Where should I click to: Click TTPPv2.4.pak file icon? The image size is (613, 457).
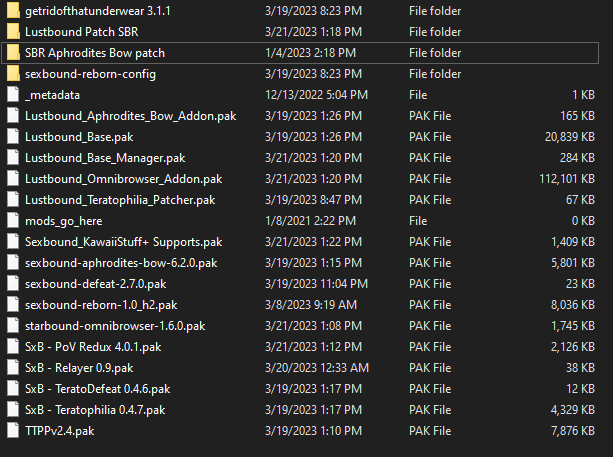point(13,431)
